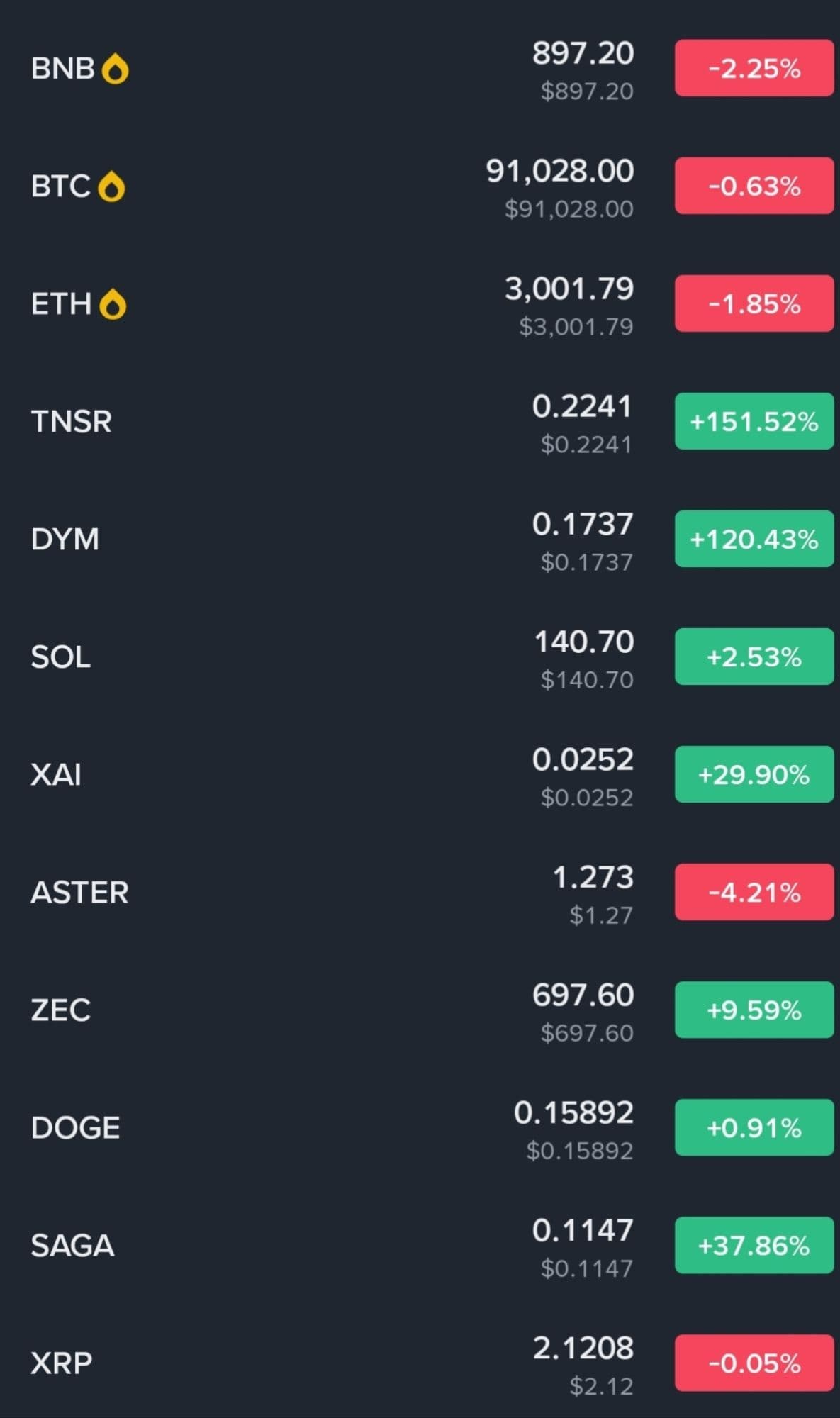Screen dimensions: 840x1418
Task: Tap the flame icon beside BNB
Action: 115,69
